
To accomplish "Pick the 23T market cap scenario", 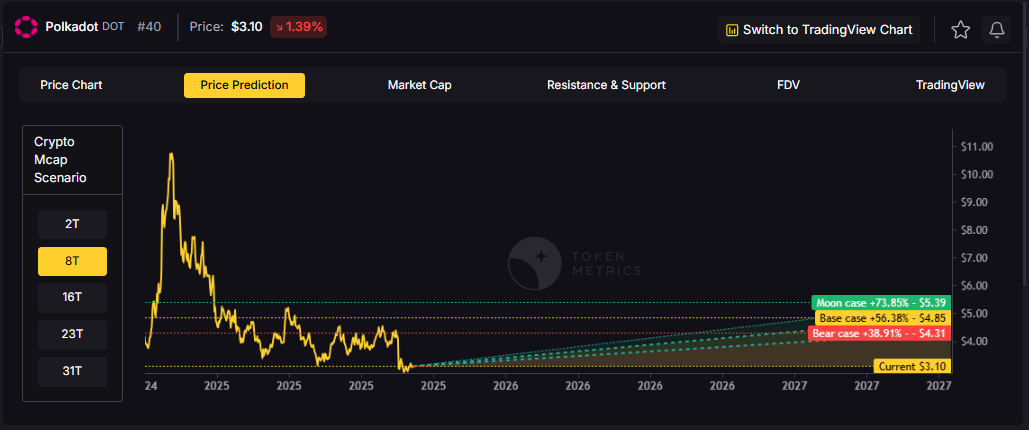I will pyautogui.click(x=72, y=334).
